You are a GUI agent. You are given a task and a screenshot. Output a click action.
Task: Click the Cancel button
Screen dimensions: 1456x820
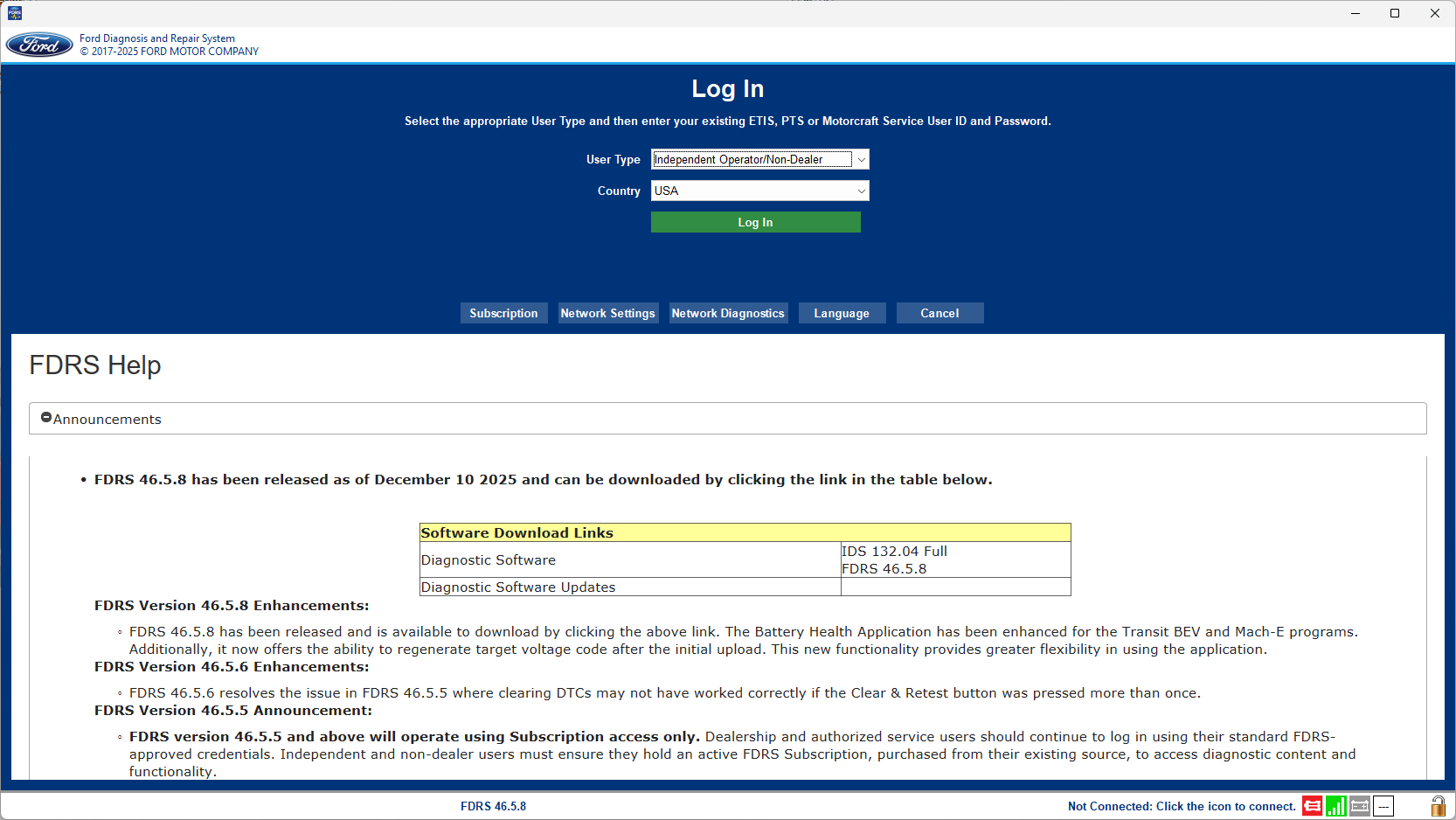point(939,313)
